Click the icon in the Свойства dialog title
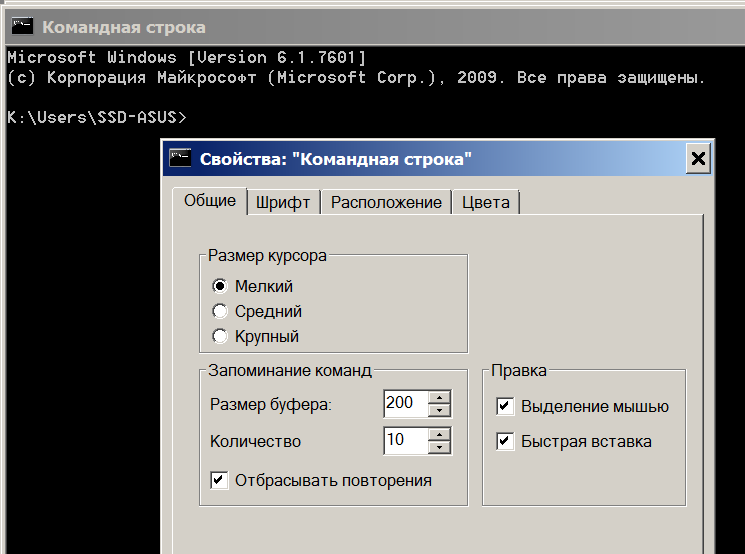The image size is (745, 554). point(180,158)
